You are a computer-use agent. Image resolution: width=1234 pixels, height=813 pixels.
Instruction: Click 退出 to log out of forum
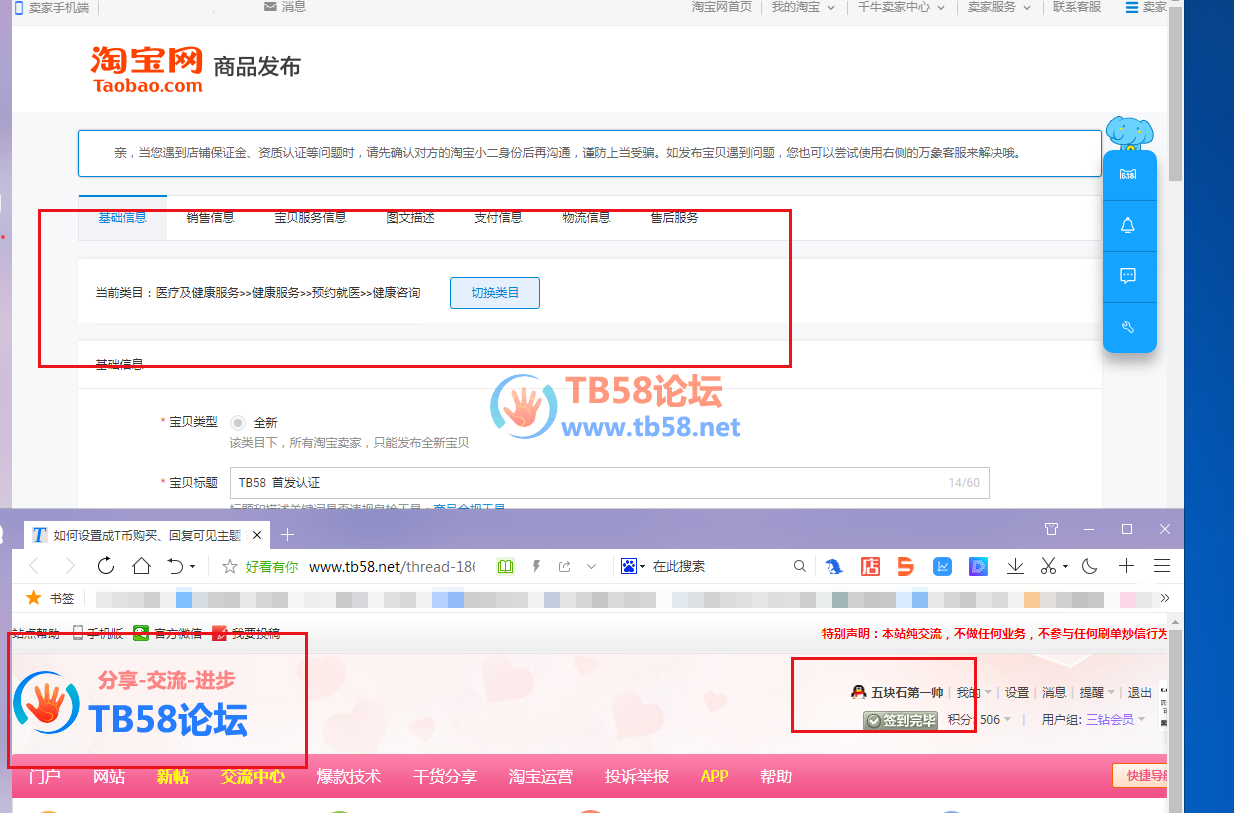[1140, 692]
